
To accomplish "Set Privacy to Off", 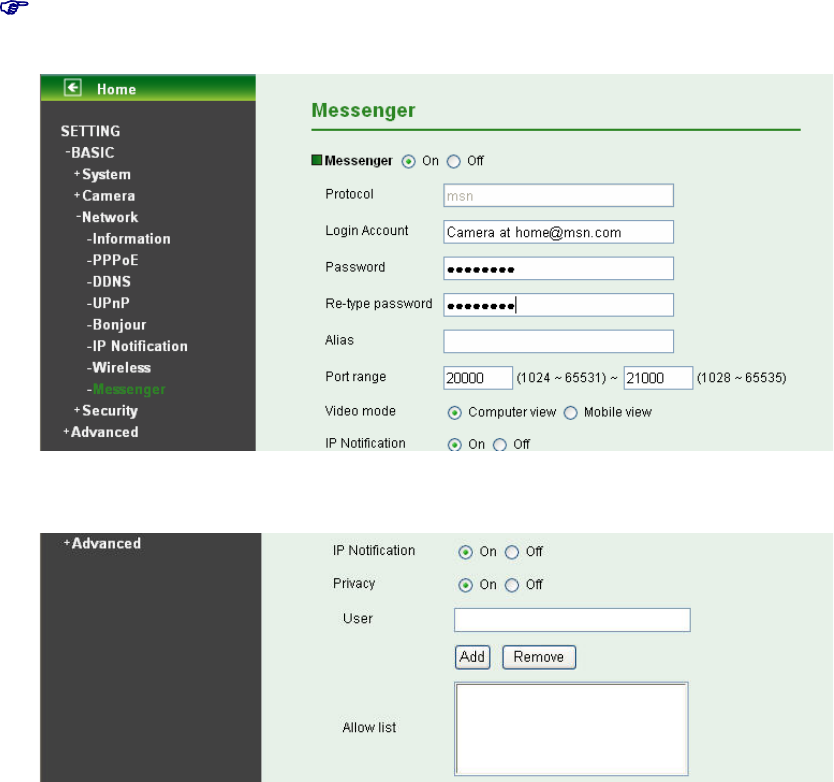I will click(512, 585).
